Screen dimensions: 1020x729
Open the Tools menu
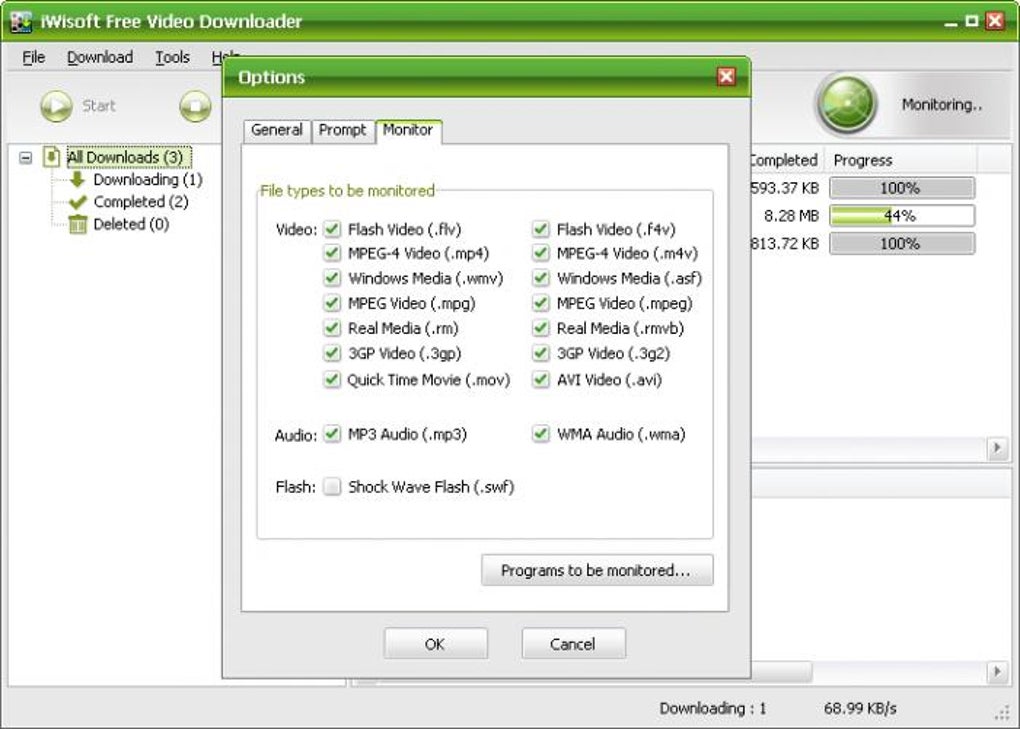(x=172, y=57)
